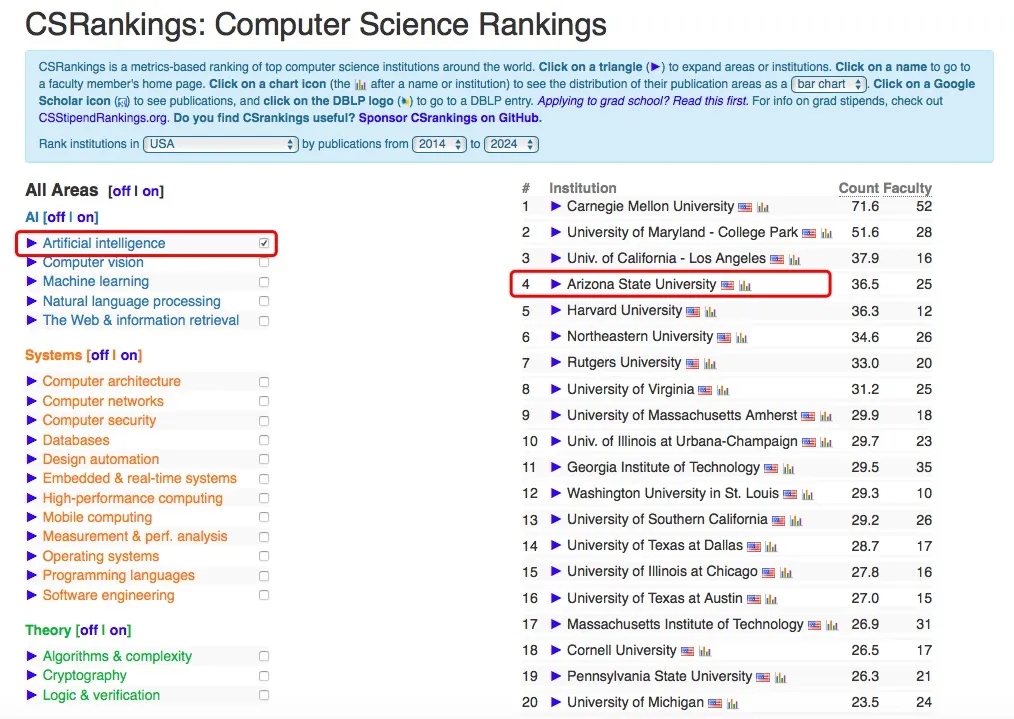Image resolution: width=1014 pixels, height=719 pixels.
Task: Click bar chart icon next to Carnegie Mellon University
Action: tap(763, 207)
